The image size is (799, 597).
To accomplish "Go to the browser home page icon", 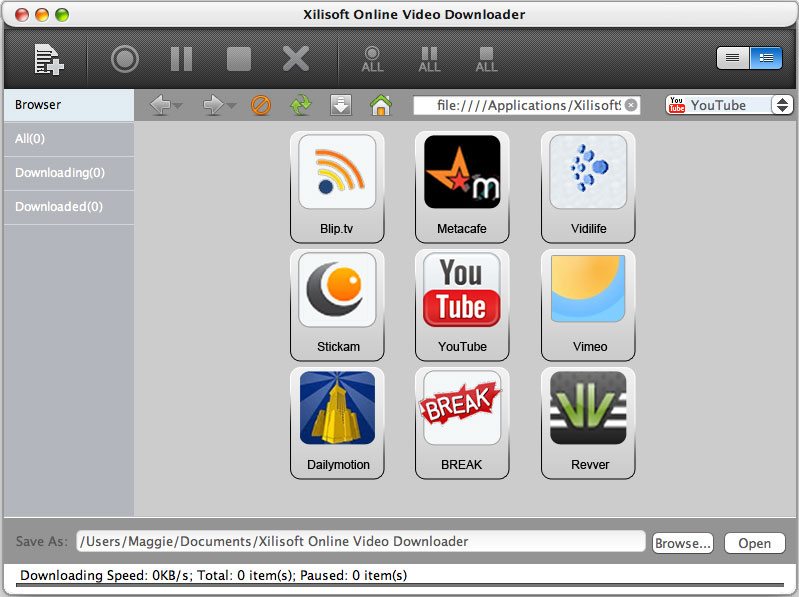I will coord(380,105).
